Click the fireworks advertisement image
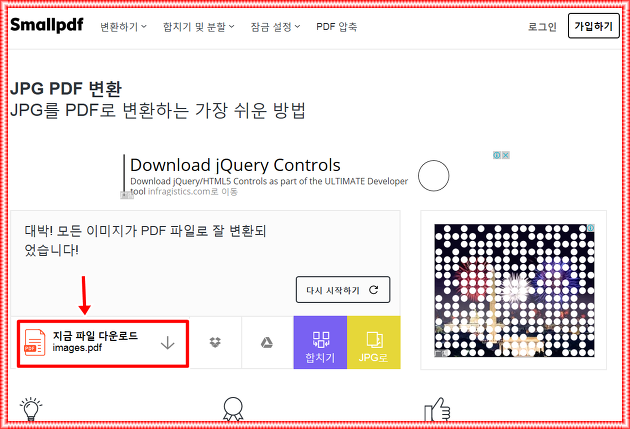 point(514,290)
